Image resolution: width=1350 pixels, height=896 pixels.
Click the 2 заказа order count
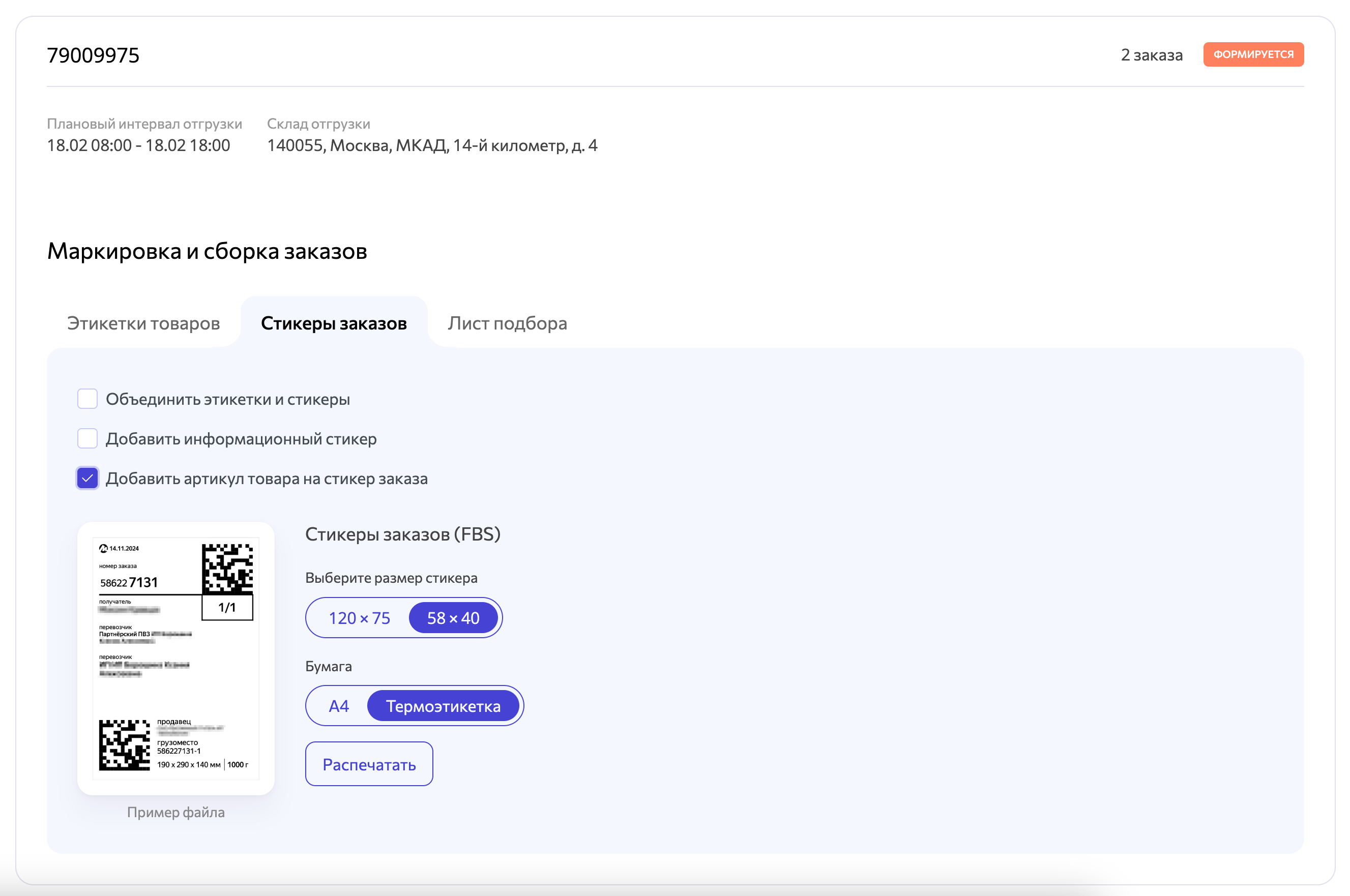coord(1151,55)
